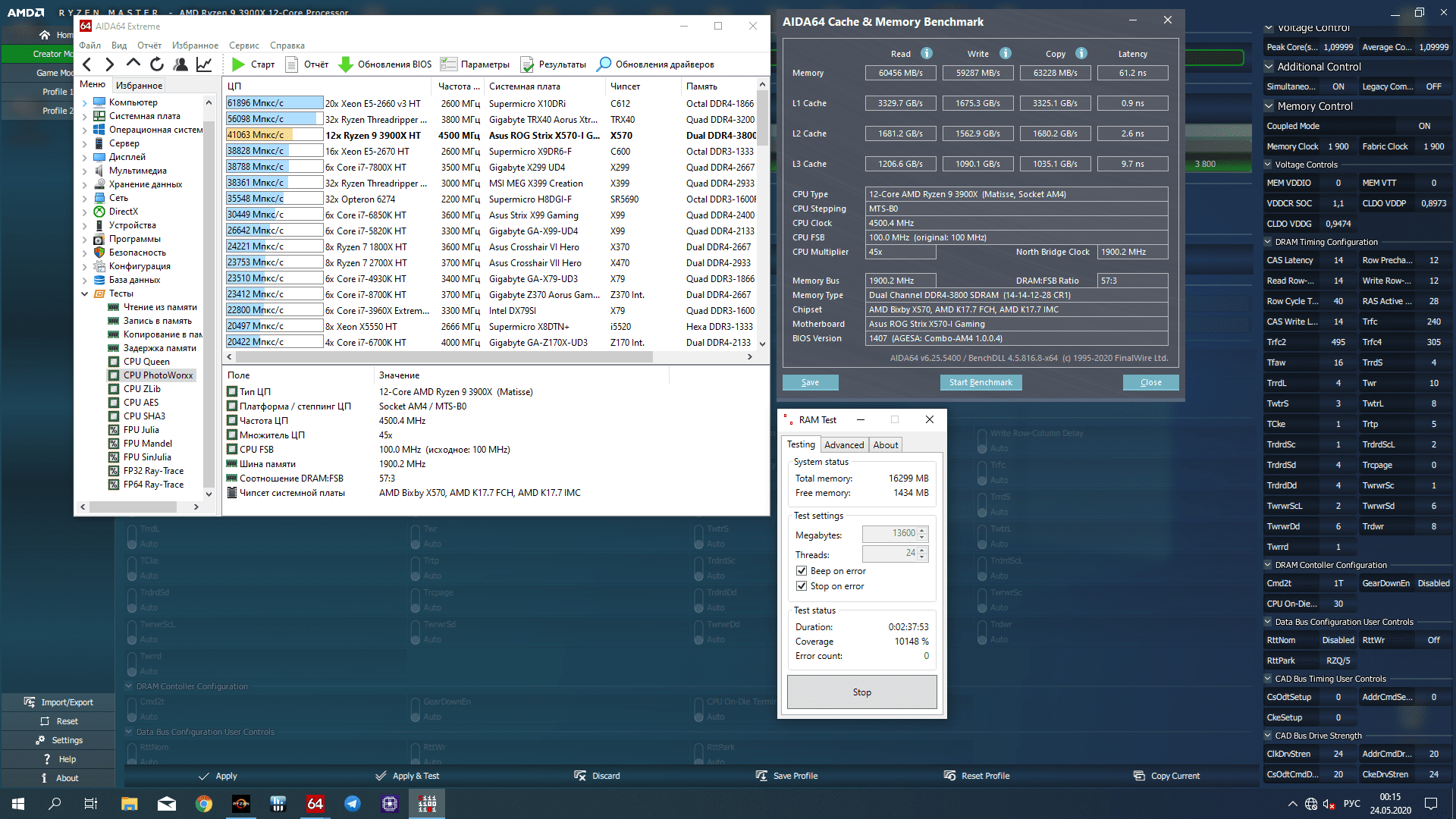Open the Справка menu
Image resolution: width=1456 pixels, height=819 pixels.
tap(287, 45)
